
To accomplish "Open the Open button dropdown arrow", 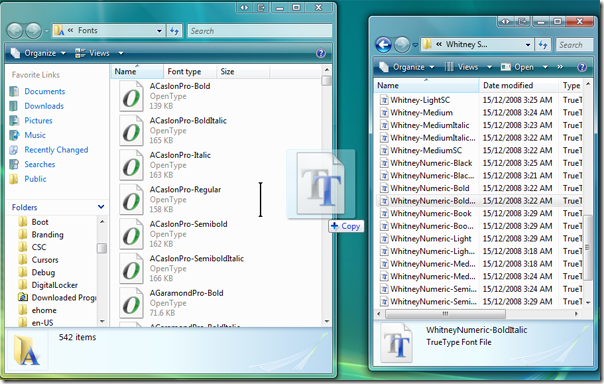I will coord(545,67).
